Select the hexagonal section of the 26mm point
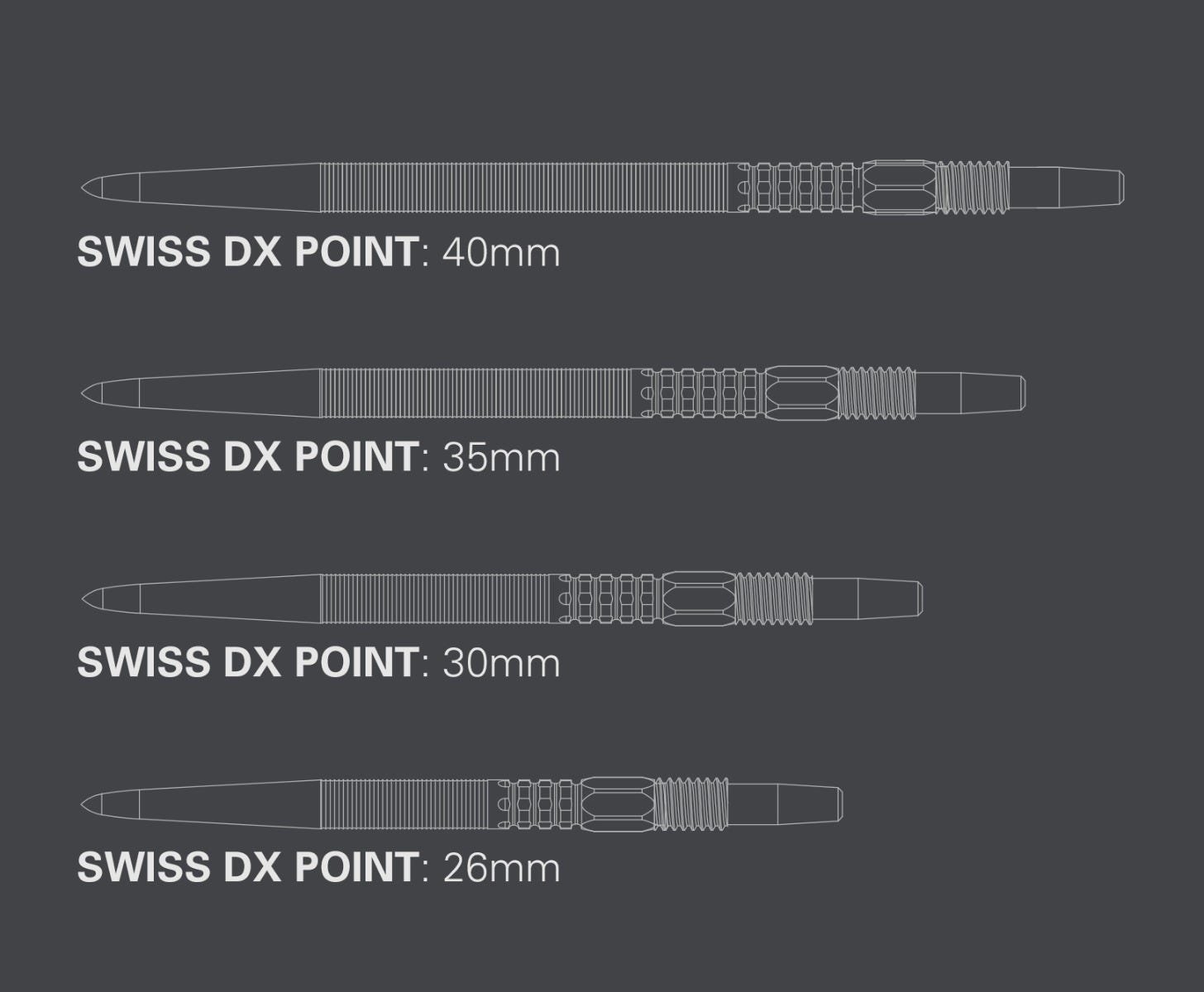This screenshot has height=992, width=1204. pos(619,802)
